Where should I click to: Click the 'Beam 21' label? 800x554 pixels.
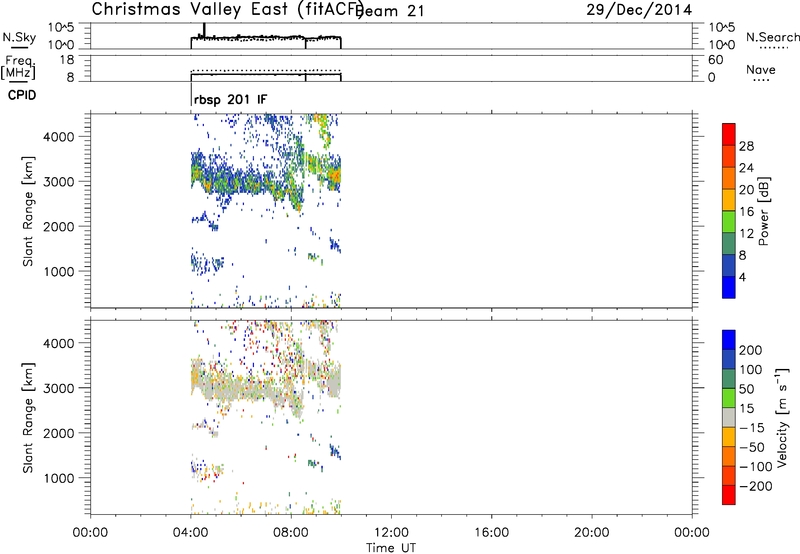(391, 11)
